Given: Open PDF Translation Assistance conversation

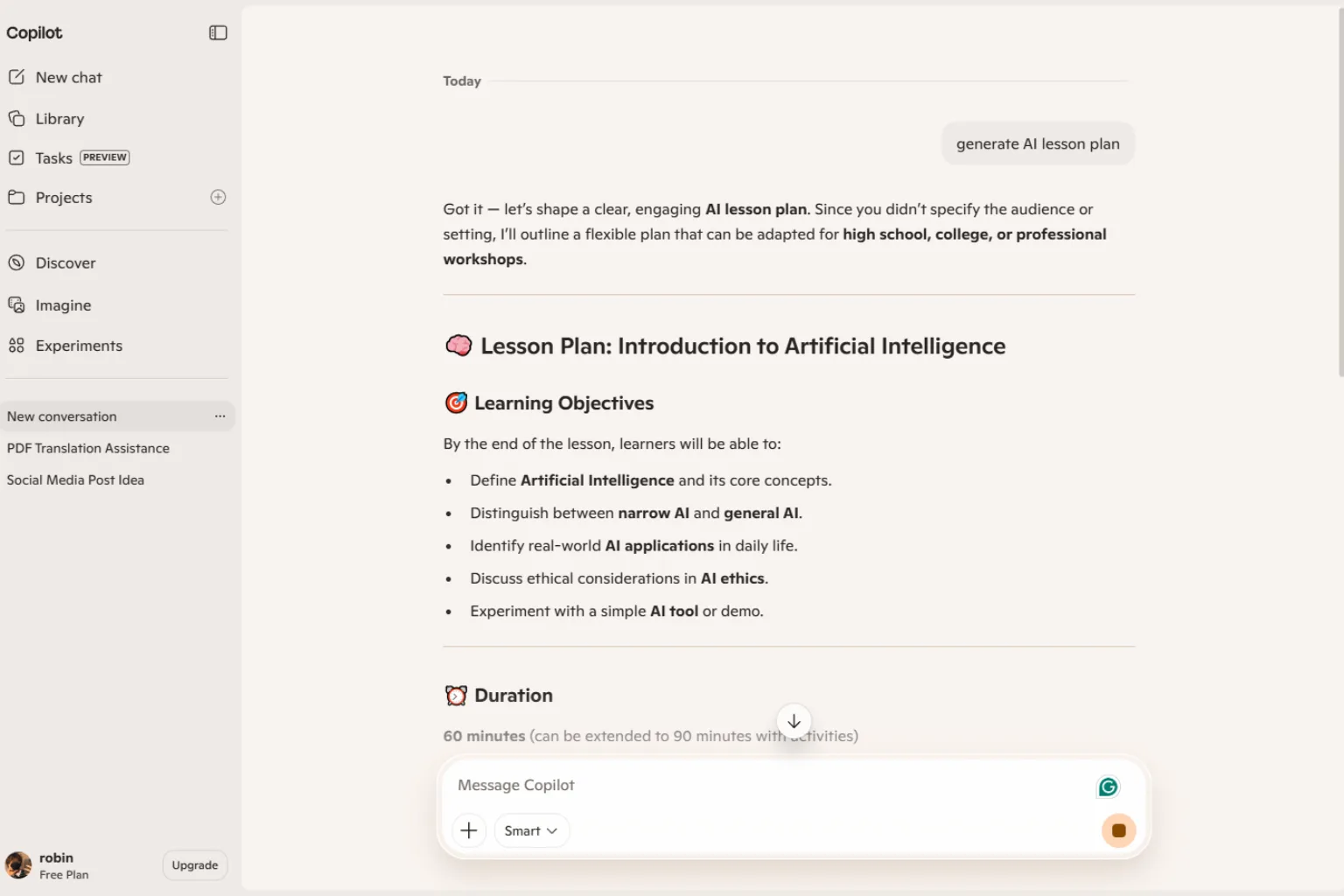Looking at the screenshot, I should point(88,448).
